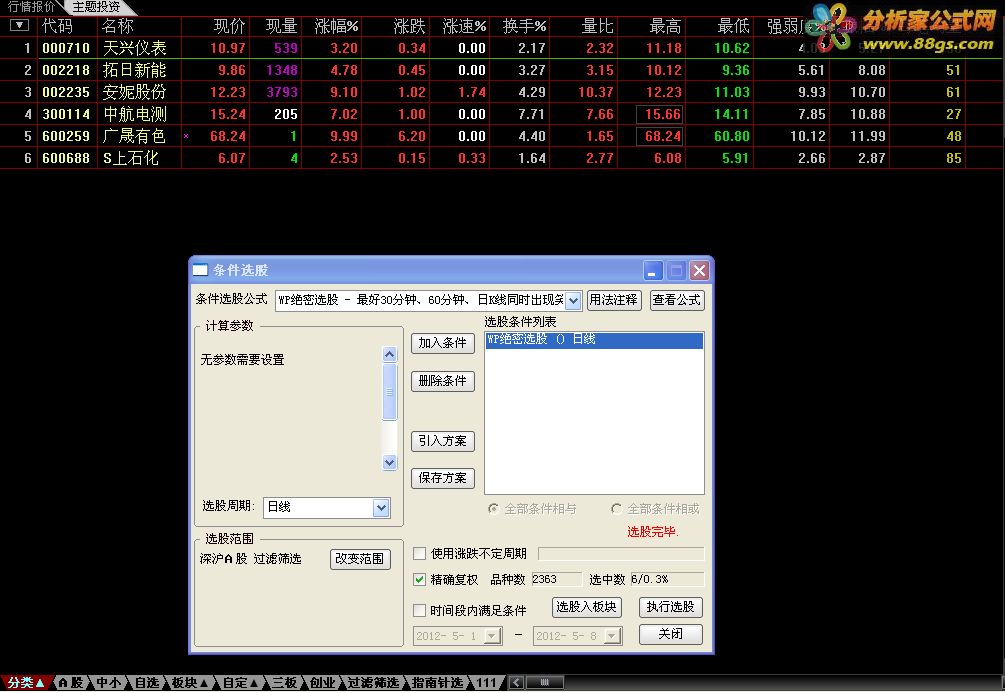
Task: Click bottom horizontal scrollbar thumb
Action: click(x=545, y=683)
